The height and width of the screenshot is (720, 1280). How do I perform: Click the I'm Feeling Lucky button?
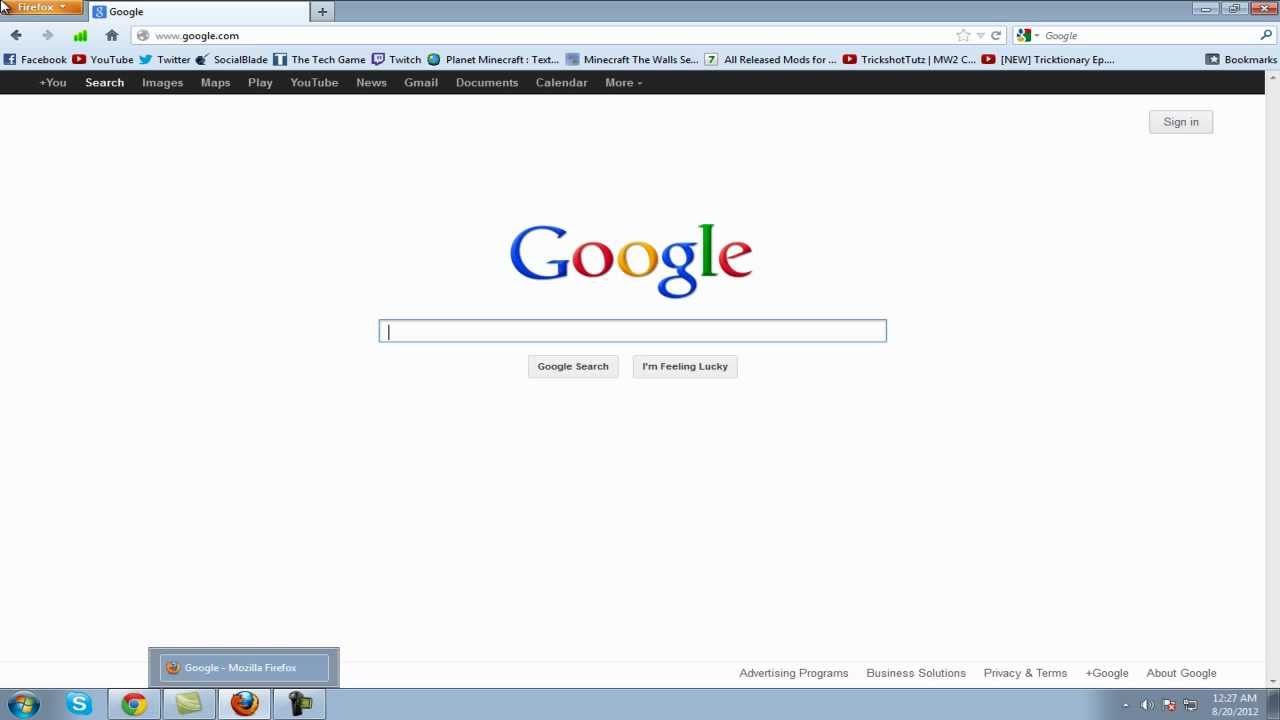pyautogui.click(x=685, y=366)
